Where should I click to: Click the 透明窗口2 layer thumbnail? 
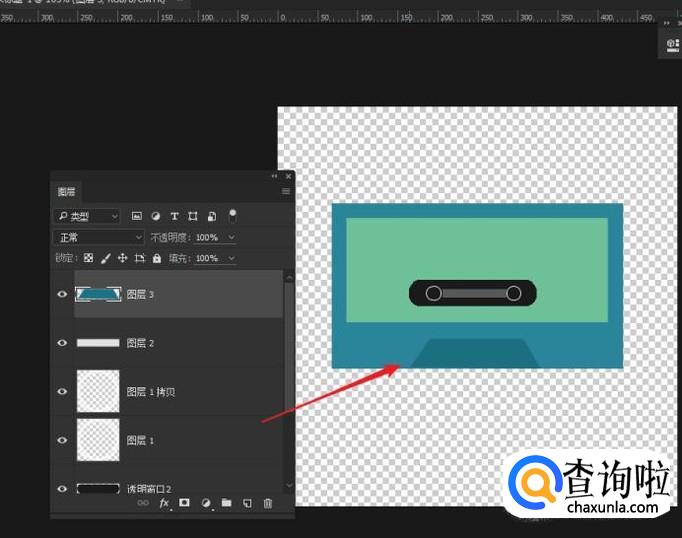98,488
